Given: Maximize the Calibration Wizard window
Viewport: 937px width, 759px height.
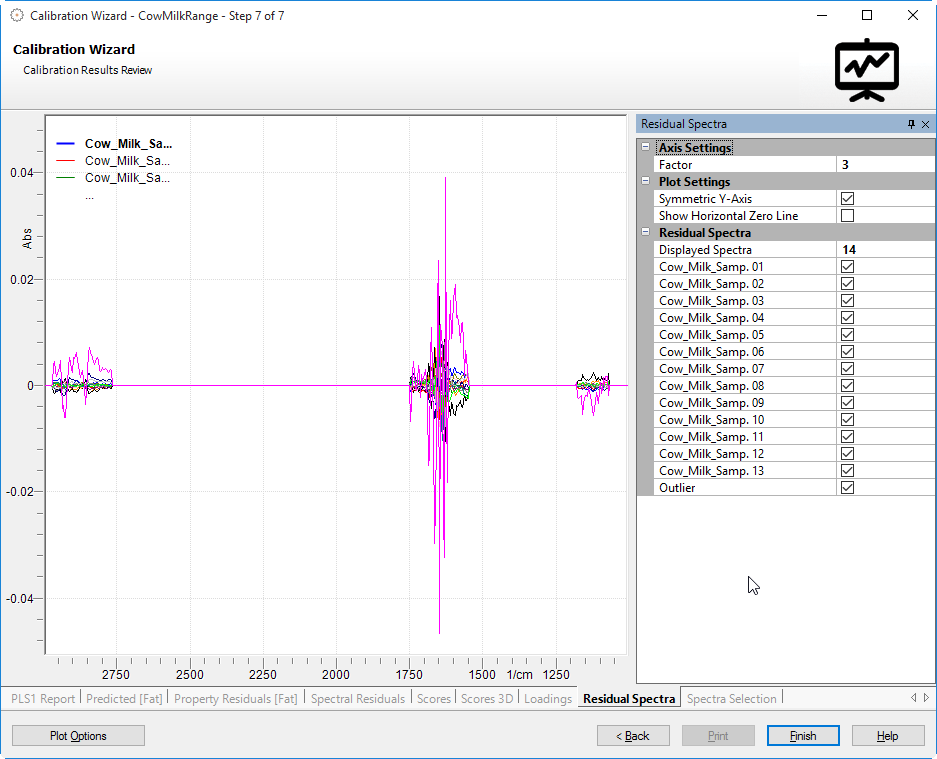Looking at the screenshot, I should tap(867, 15).
